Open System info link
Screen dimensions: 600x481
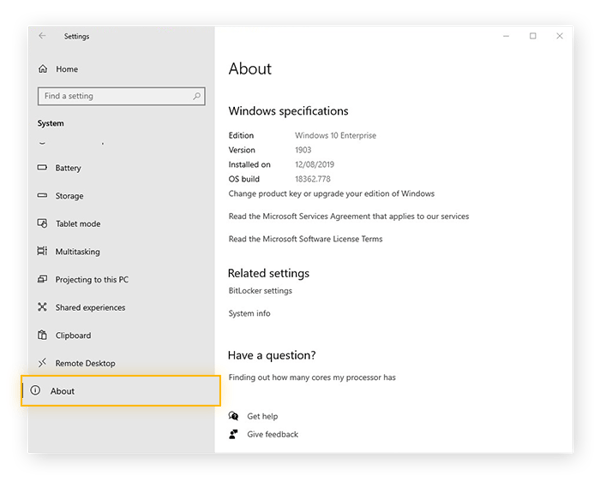tap(249, 313)
